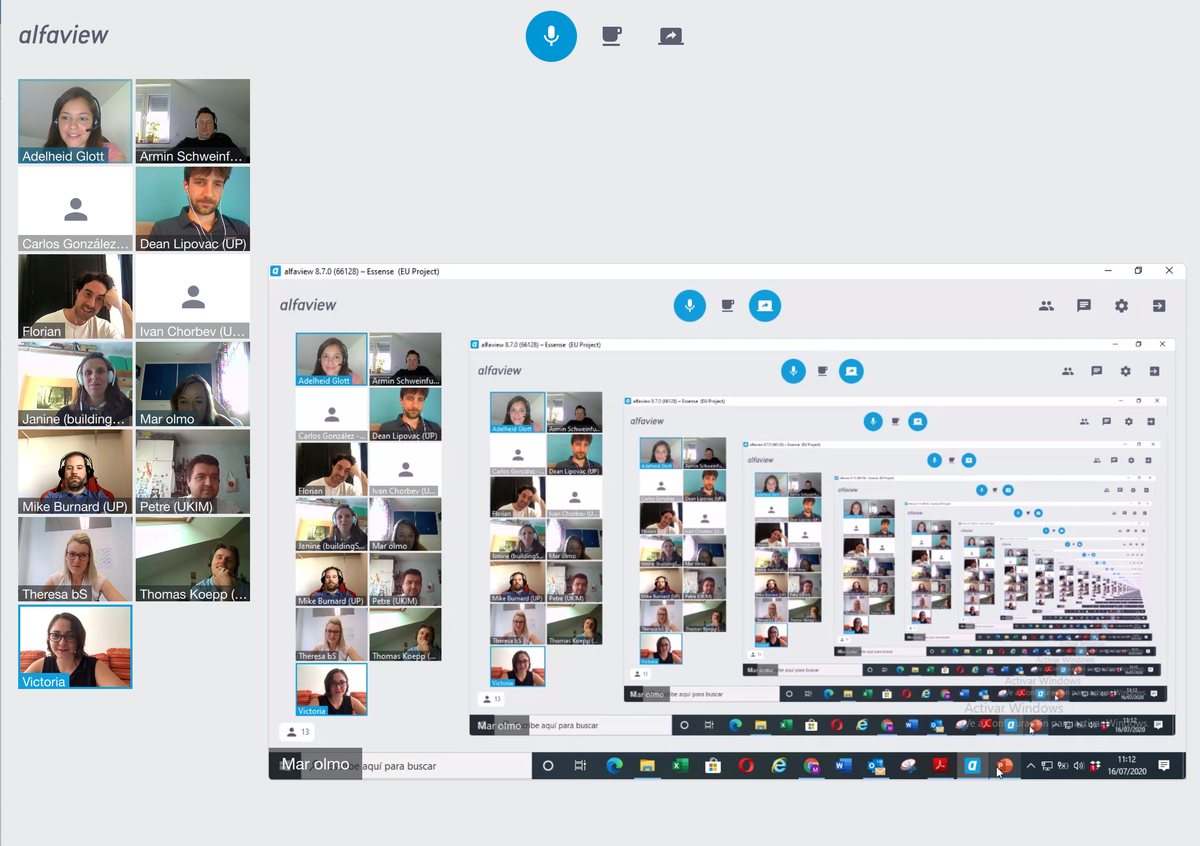Open Microsoft Edge from the shared taskbar
This screenshot has height=846, width=1200.
[614, 766]
